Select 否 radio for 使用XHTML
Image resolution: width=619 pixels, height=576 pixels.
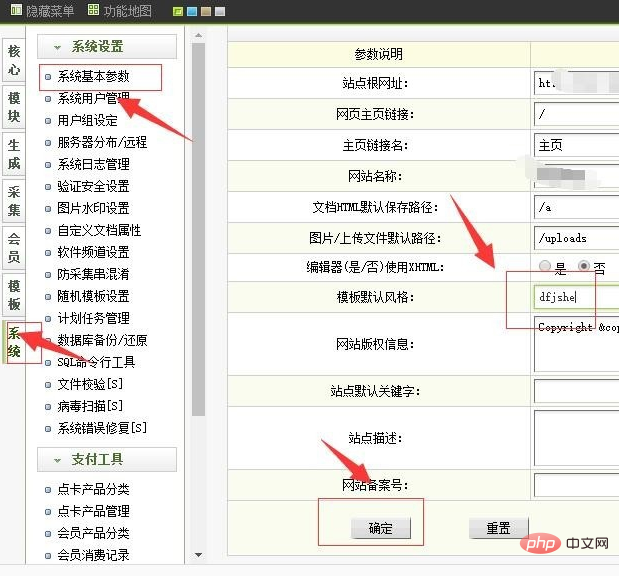coord(584,266)
